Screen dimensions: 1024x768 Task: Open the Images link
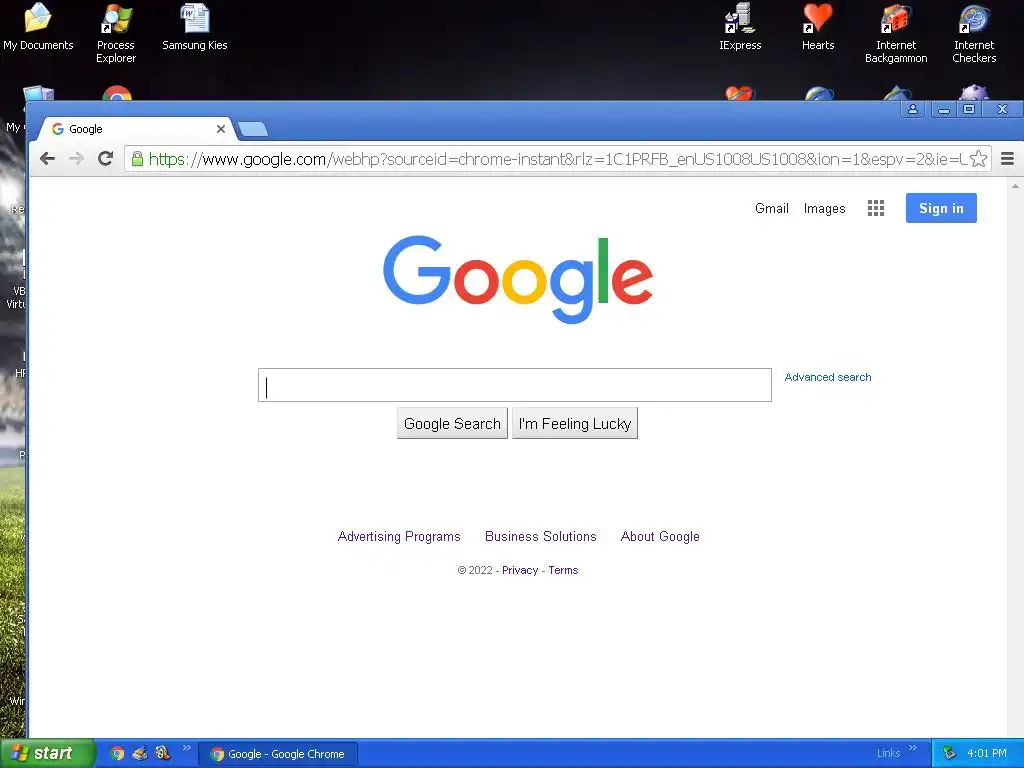pyautogui.click(x=824, y=208)
